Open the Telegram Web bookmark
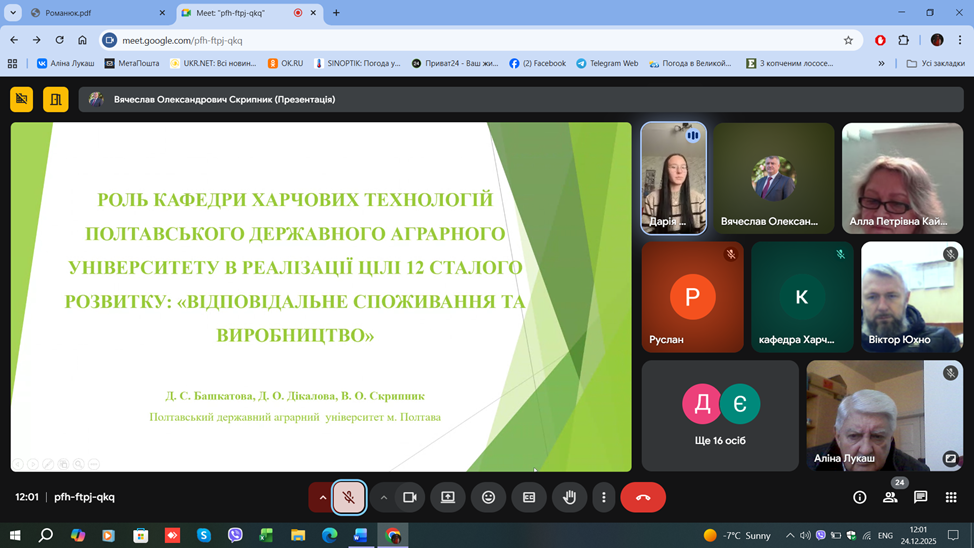974x548 pixels. point(607,63)
